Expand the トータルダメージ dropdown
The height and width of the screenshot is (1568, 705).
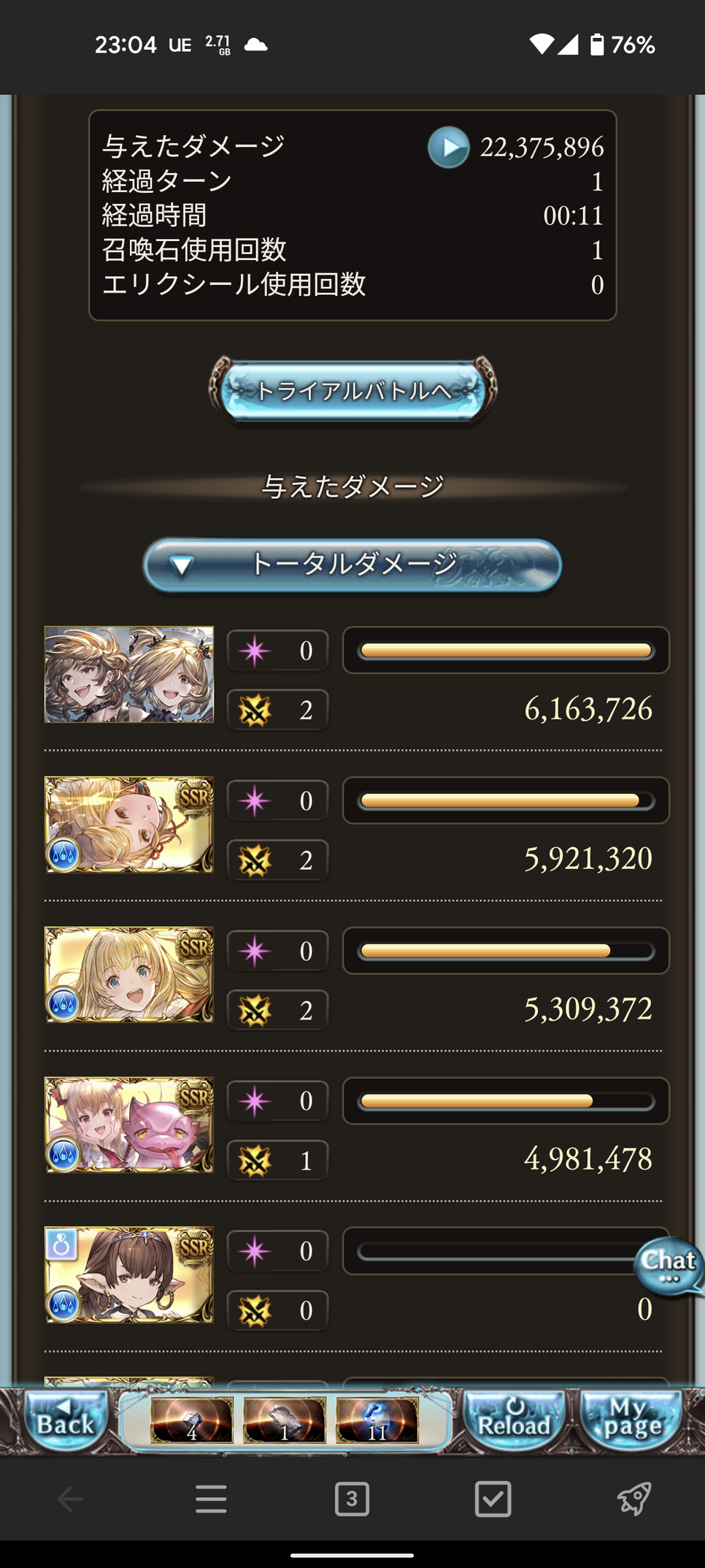(352, 565)
